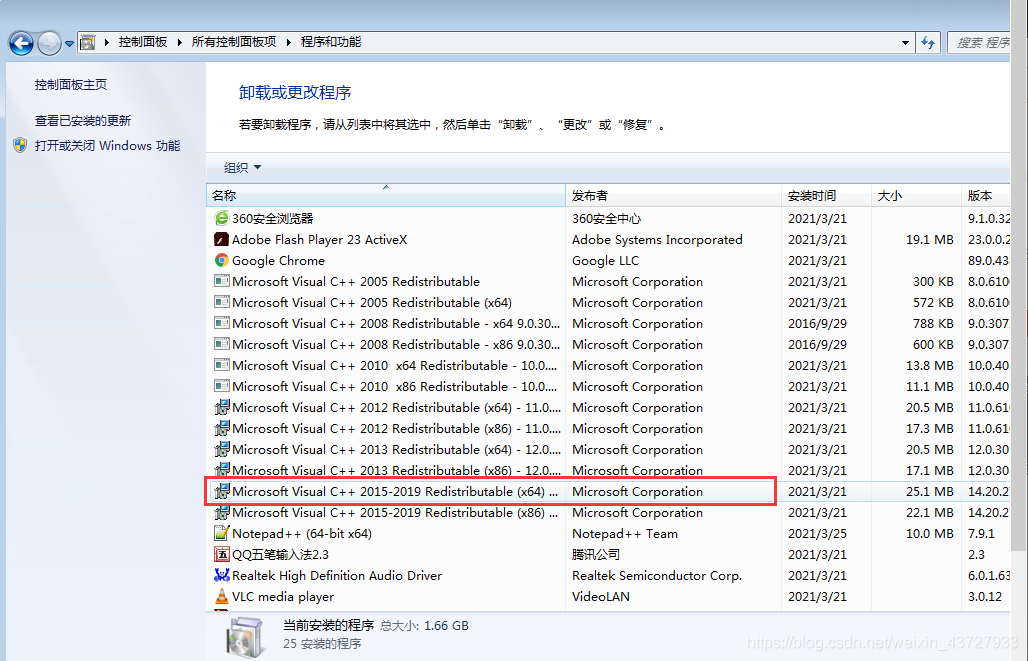Sort by 安装时间 column header
1028x661 pixels.
[826, 195]
